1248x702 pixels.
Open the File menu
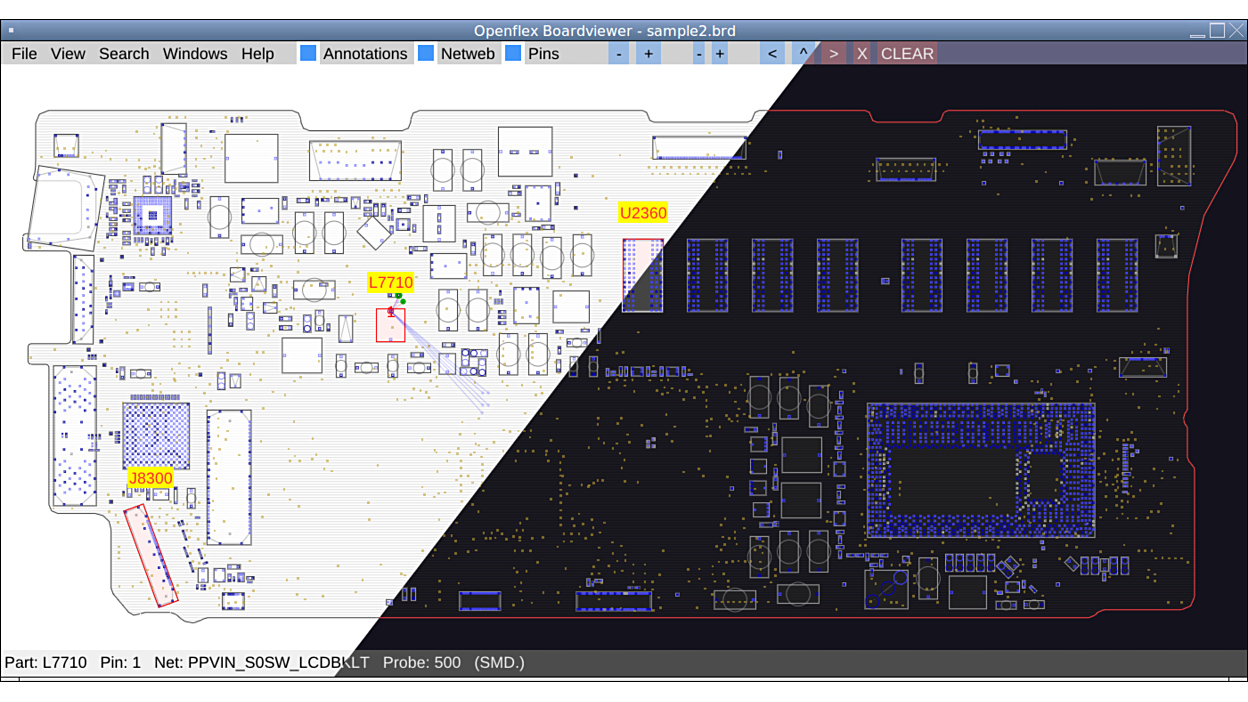pos(24,54)
